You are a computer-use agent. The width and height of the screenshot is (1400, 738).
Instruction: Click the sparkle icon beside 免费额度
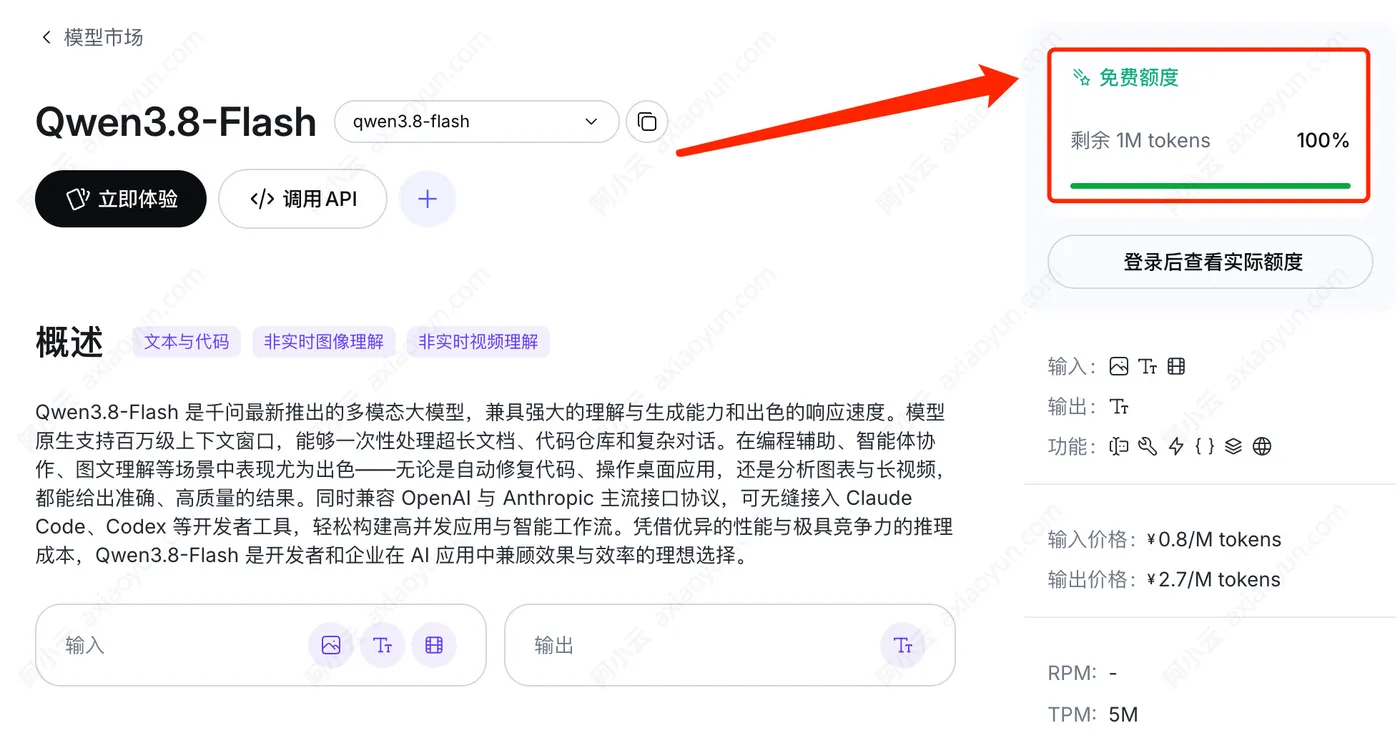[x=1081, y=78]
